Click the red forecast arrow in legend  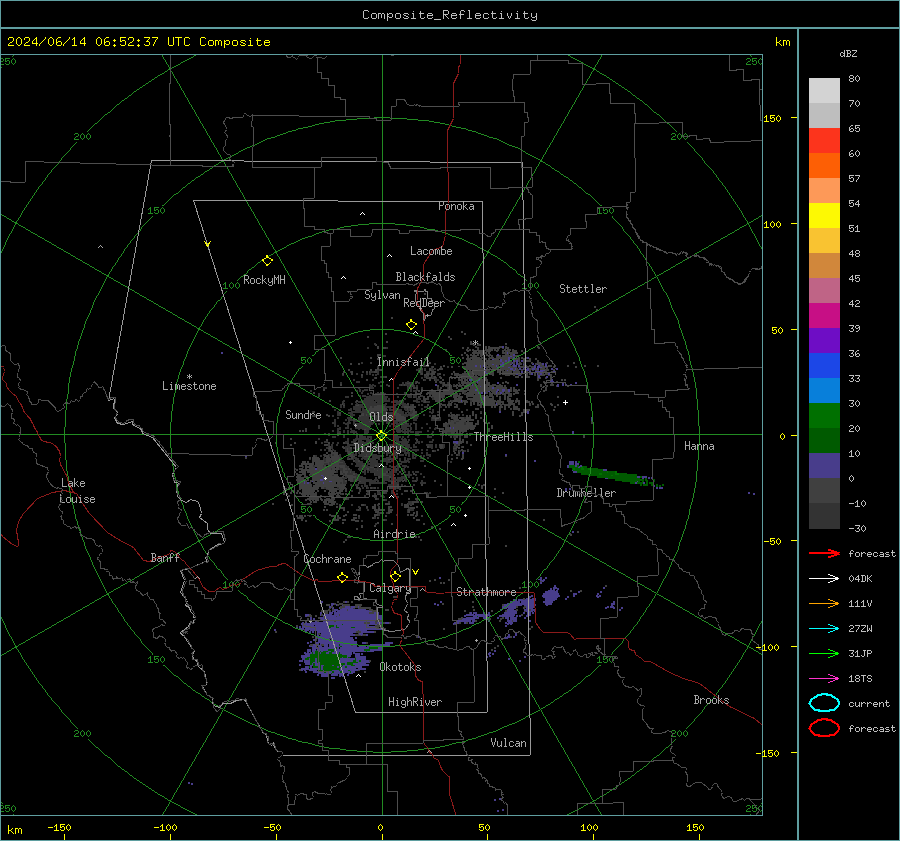[x=824, y=553]
